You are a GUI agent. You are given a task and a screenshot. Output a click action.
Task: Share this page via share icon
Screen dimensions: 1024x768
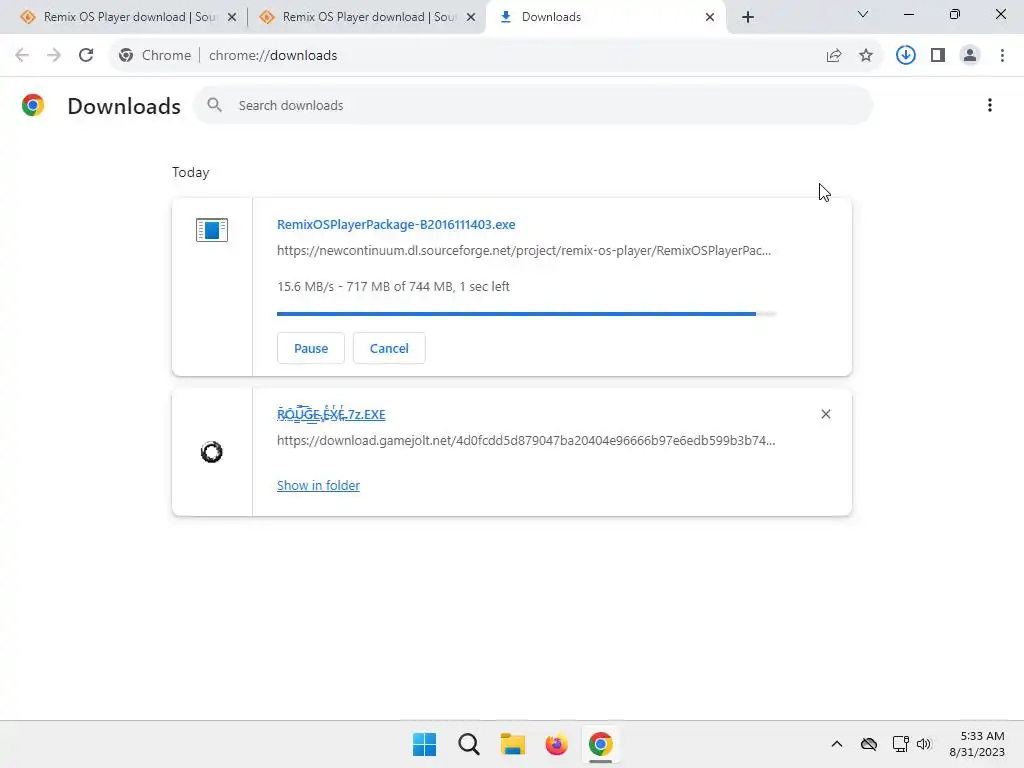pos(834,56)
